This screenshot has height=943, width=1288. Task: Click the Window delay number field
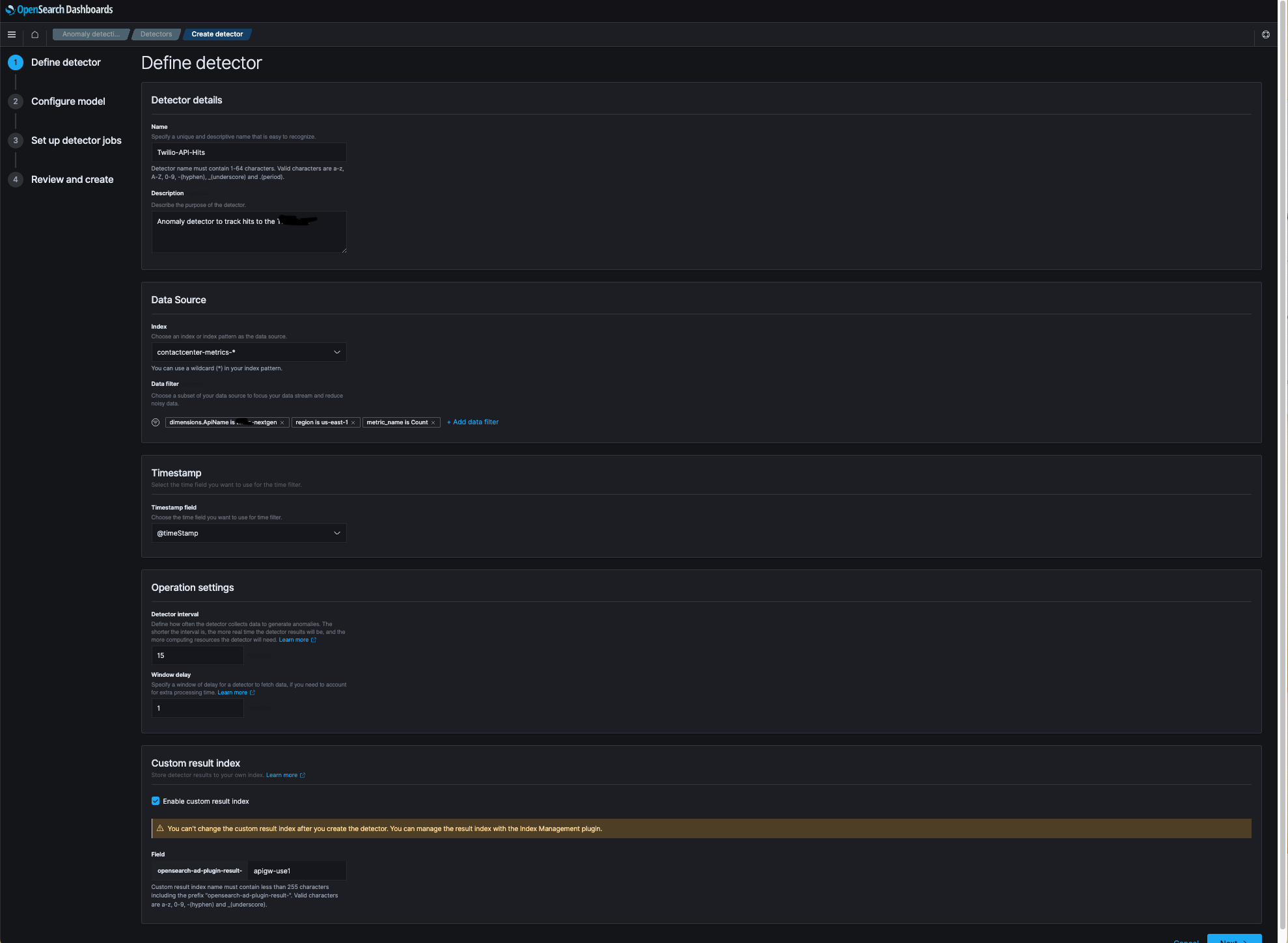[197, 708]
